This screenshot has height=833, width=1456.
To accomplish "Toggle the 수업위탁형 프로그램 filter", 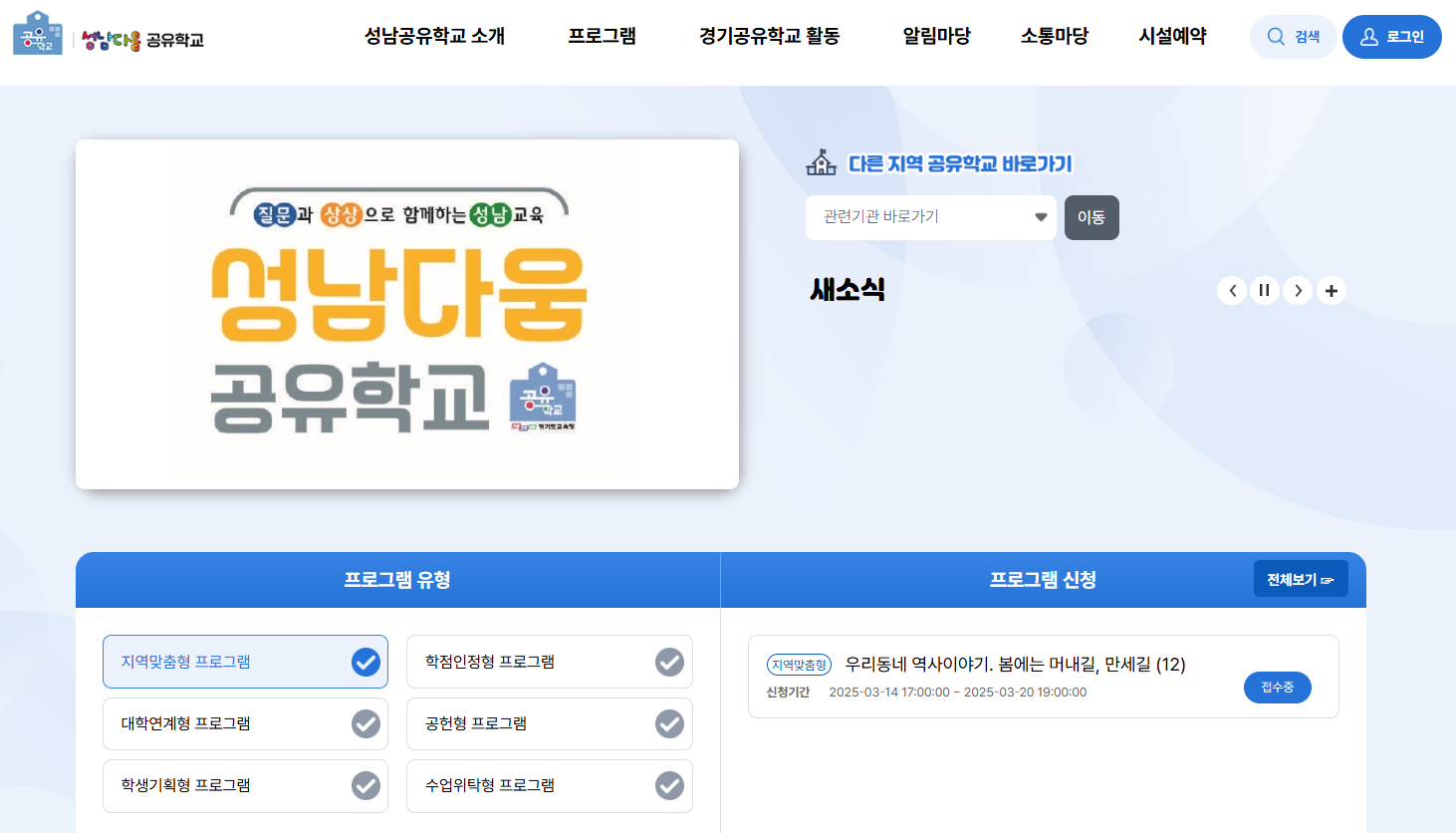I will [x=549, y=785].
